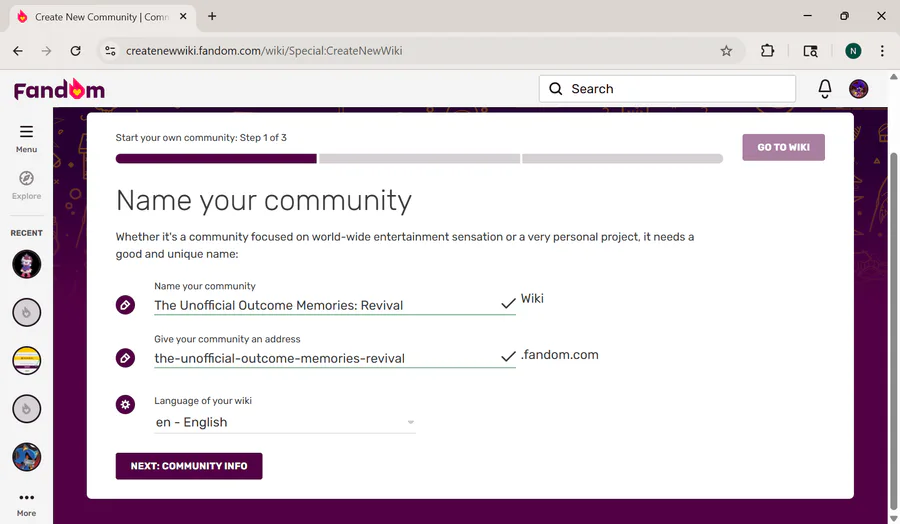Edit the community name field

[x=335, y=305]
